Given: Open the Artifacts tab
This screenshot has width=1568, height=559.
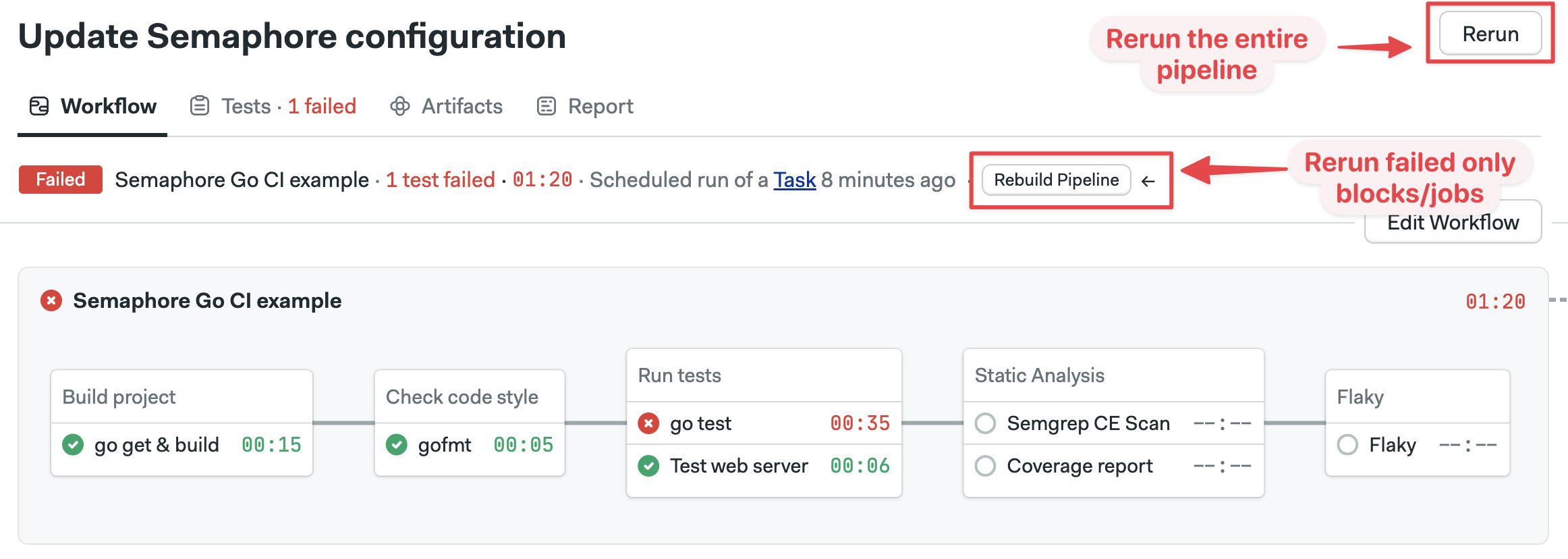Looking at the screenshot, I should (446, 106).
